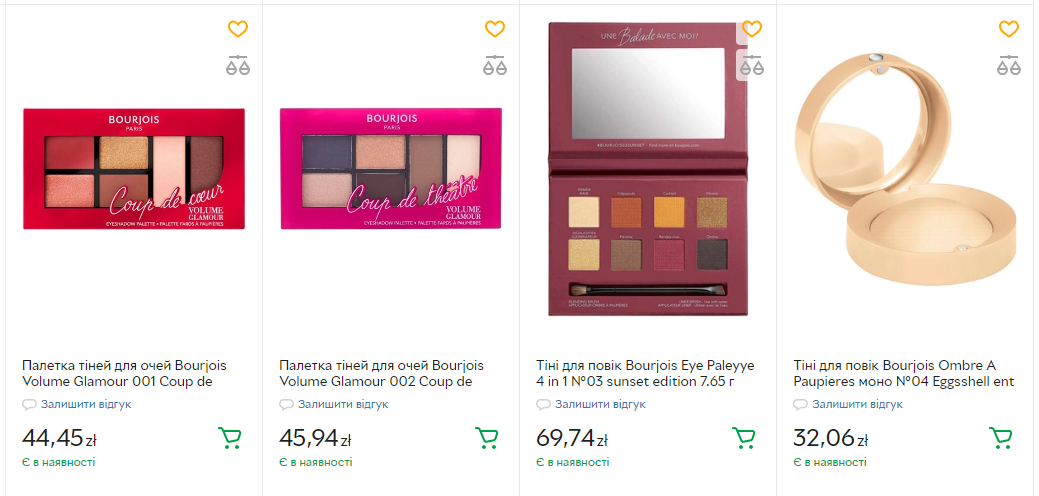
Task: Add Coup de théâtre palette to wishlist
Action: pos(495,30)
